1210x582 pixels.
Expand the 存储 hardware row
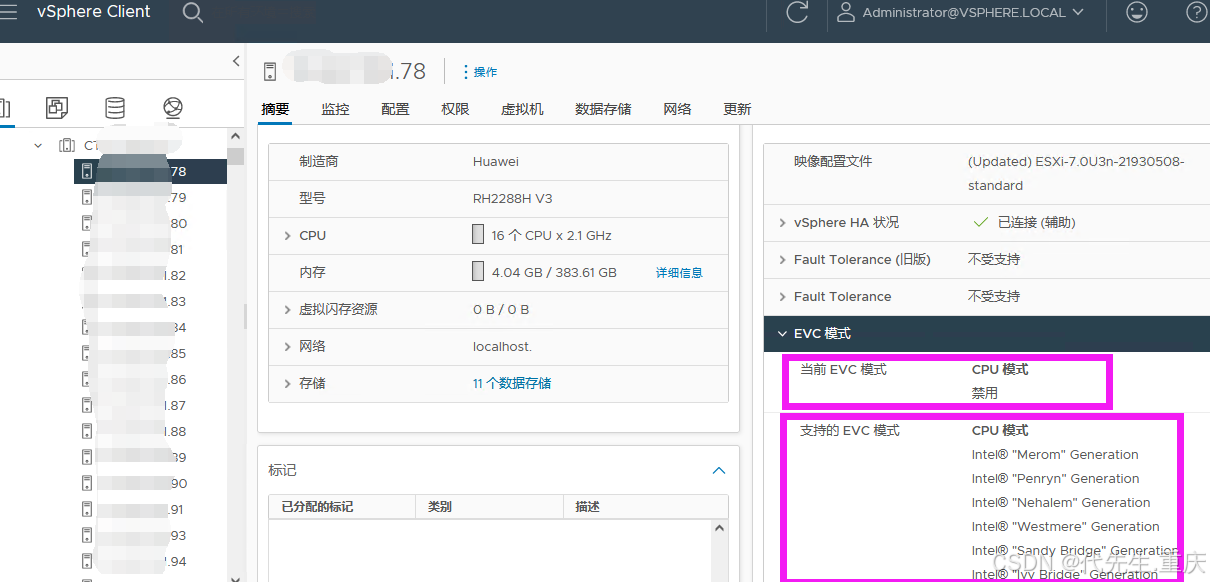(x=287, y=384)
